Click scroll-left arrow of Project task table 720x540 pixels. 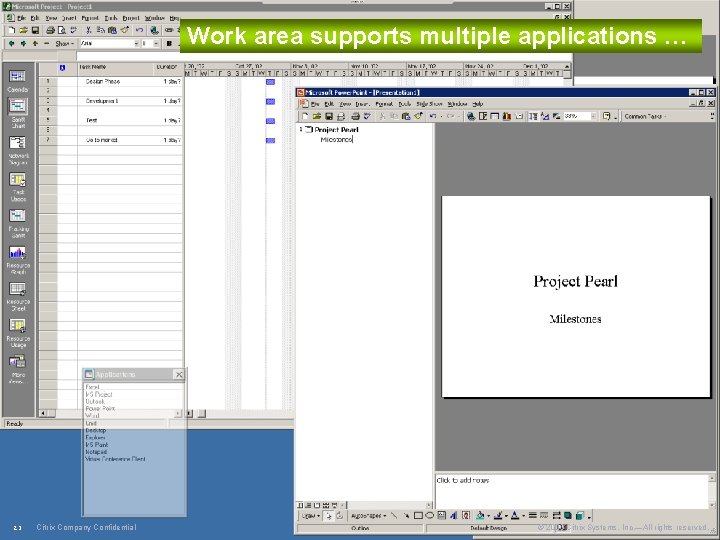(x=43, y=413)
